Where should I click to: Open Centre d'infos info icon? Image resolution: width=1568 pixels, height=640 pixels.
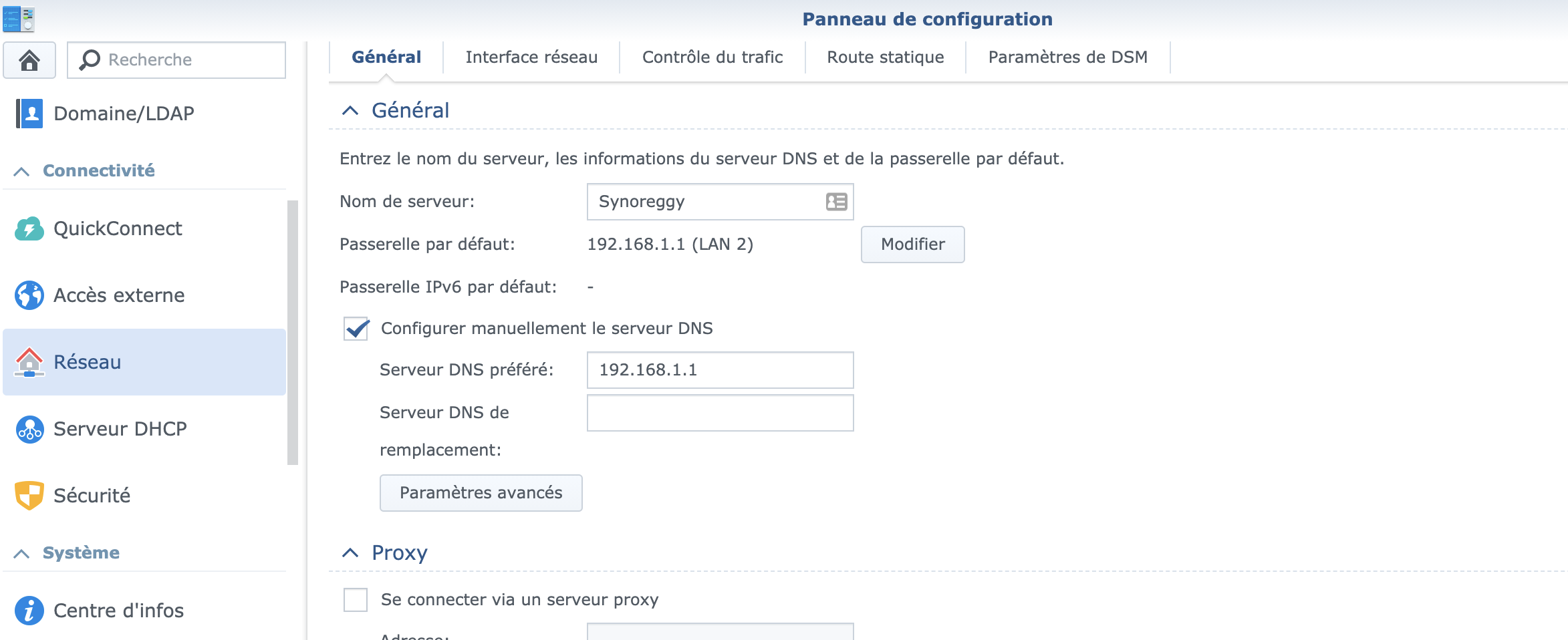point(29,611)
